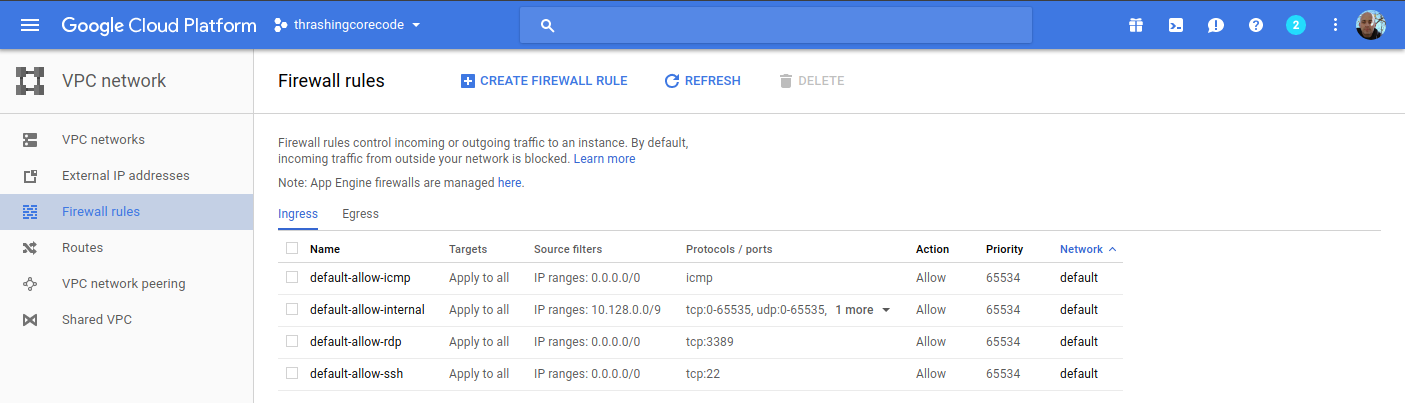This screenshot has width=1405, height=403.
Task: Open VPC network peering in sidebar
Action: coord(124,284)
